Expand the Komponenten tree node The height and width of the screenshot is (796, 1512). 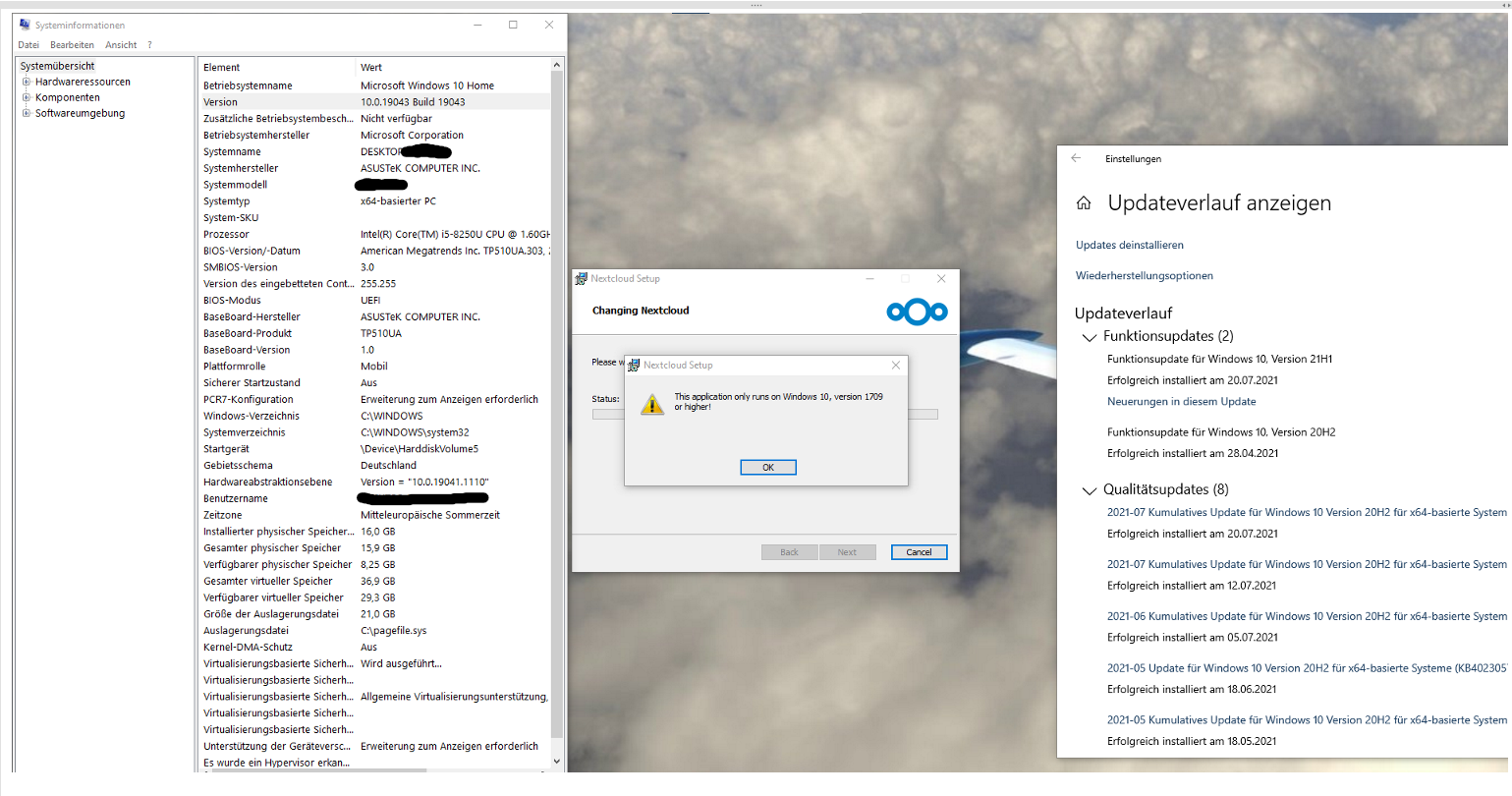[27, 97]
